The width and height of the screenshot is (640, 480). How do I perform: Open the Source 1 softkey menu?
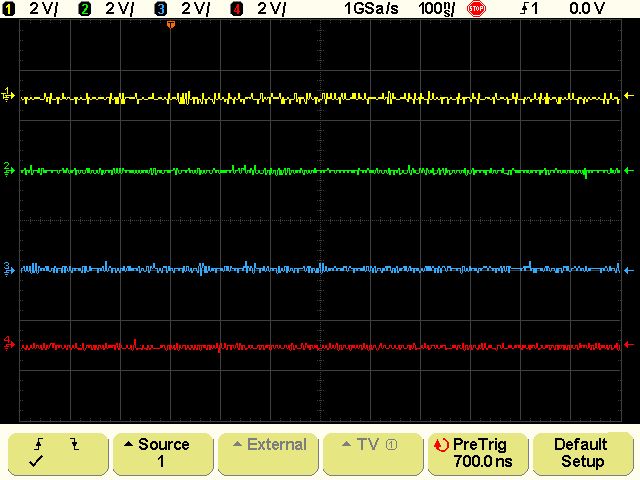163,454
